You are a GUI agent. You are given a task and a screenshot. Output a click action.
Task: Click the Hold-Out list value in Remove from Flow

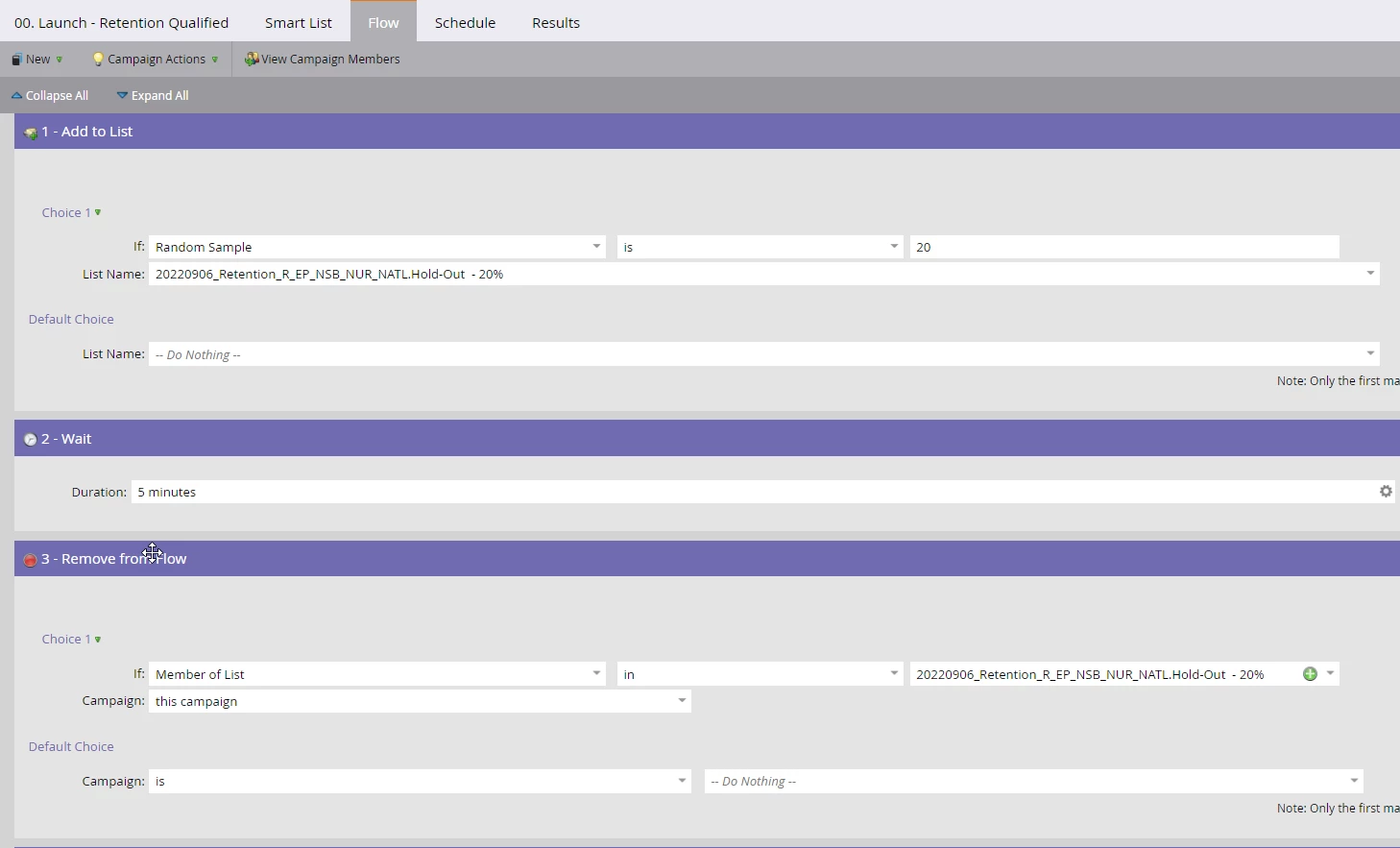1090,674
